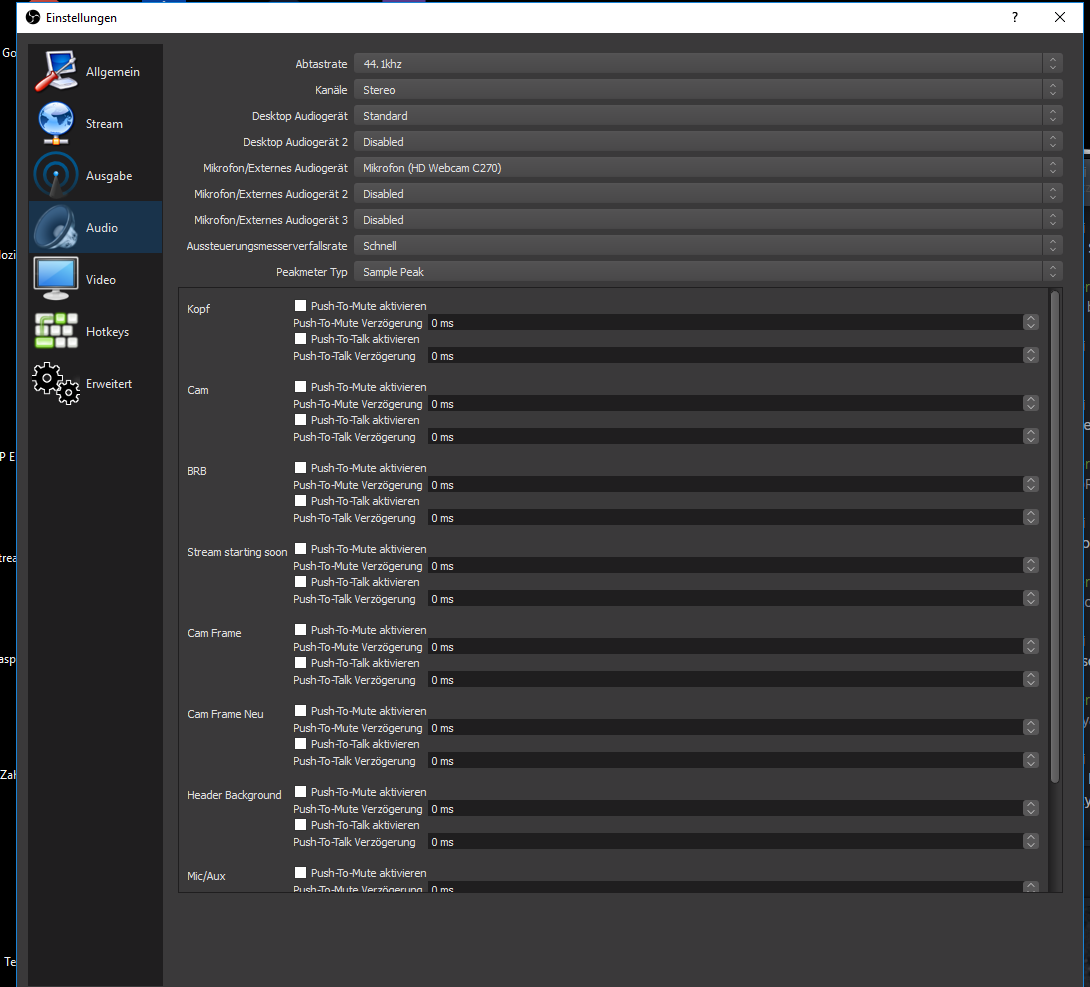The height and width of the screenshot is (987, 1090).
Task: Click Cam Push-To-Mute Verzögerung field
Action: tap(733, 403)
